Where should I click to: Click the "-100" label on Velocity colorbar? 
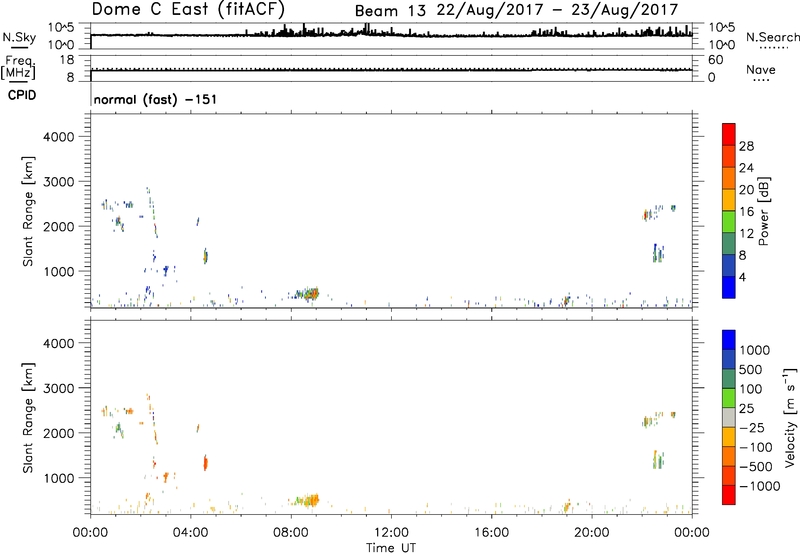(x=756, y=447)
